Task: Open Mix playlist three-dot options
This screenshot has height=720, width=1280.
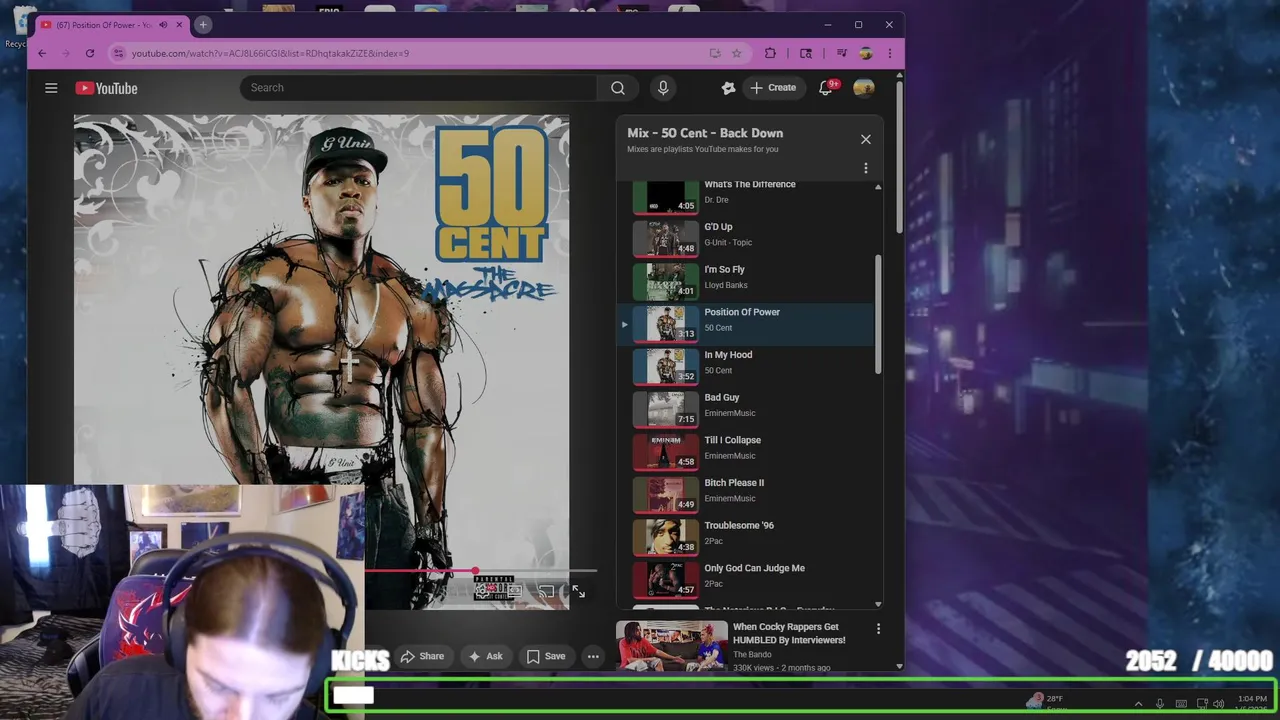Action: [x=866, y=168]
